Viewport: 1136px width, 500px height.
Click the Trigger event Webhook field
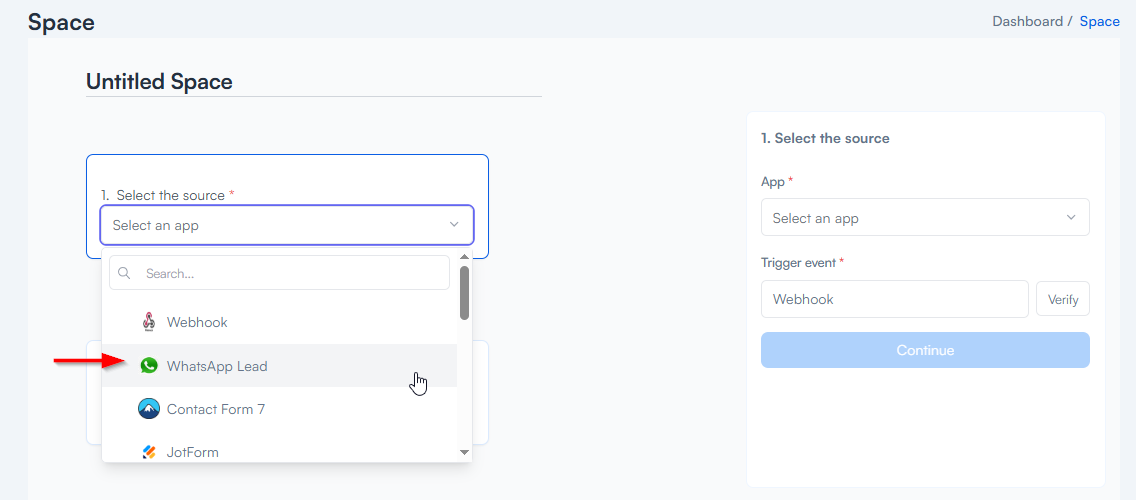click(894, 299)
